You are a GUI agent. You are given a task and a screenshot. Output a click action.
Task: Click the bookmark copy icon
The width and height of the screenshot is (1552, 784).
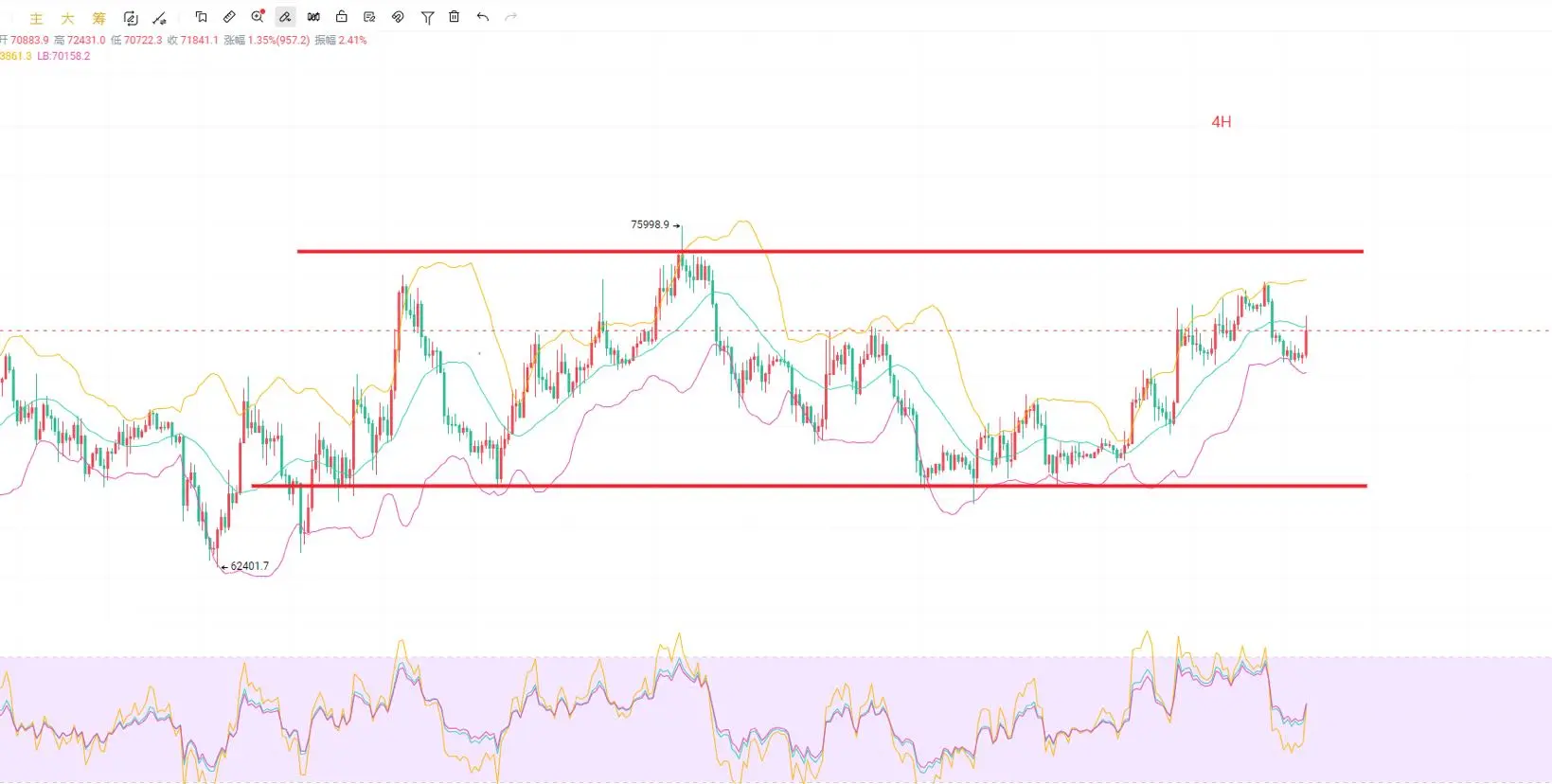click(201, 17)
